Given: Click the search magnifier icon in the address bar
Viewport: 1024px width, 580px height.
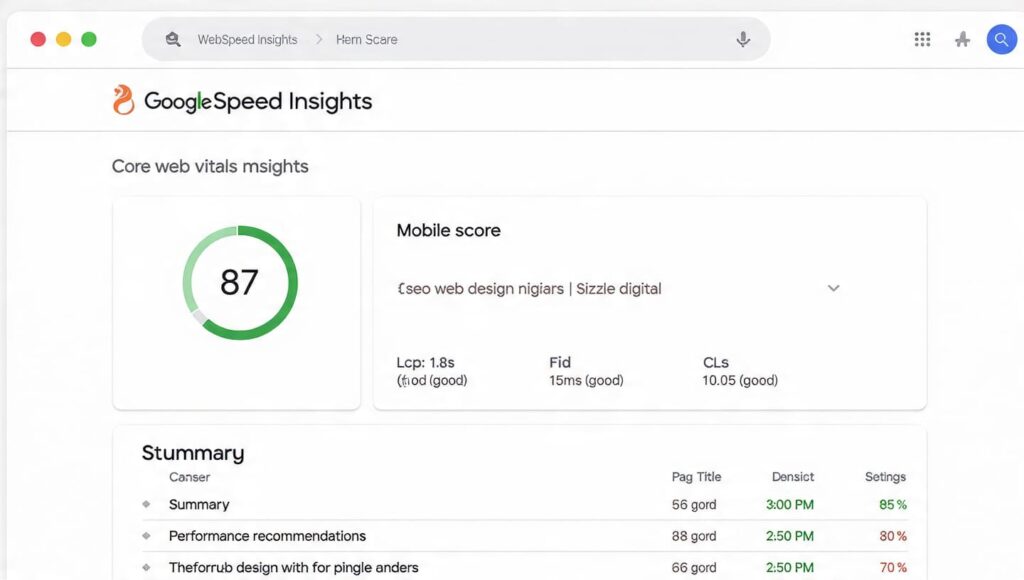Looking at the screenshot, I should click(172, 38).
